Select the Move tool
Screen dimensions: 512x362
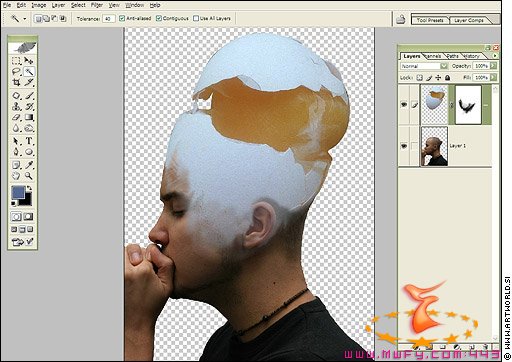coord(29,61)
